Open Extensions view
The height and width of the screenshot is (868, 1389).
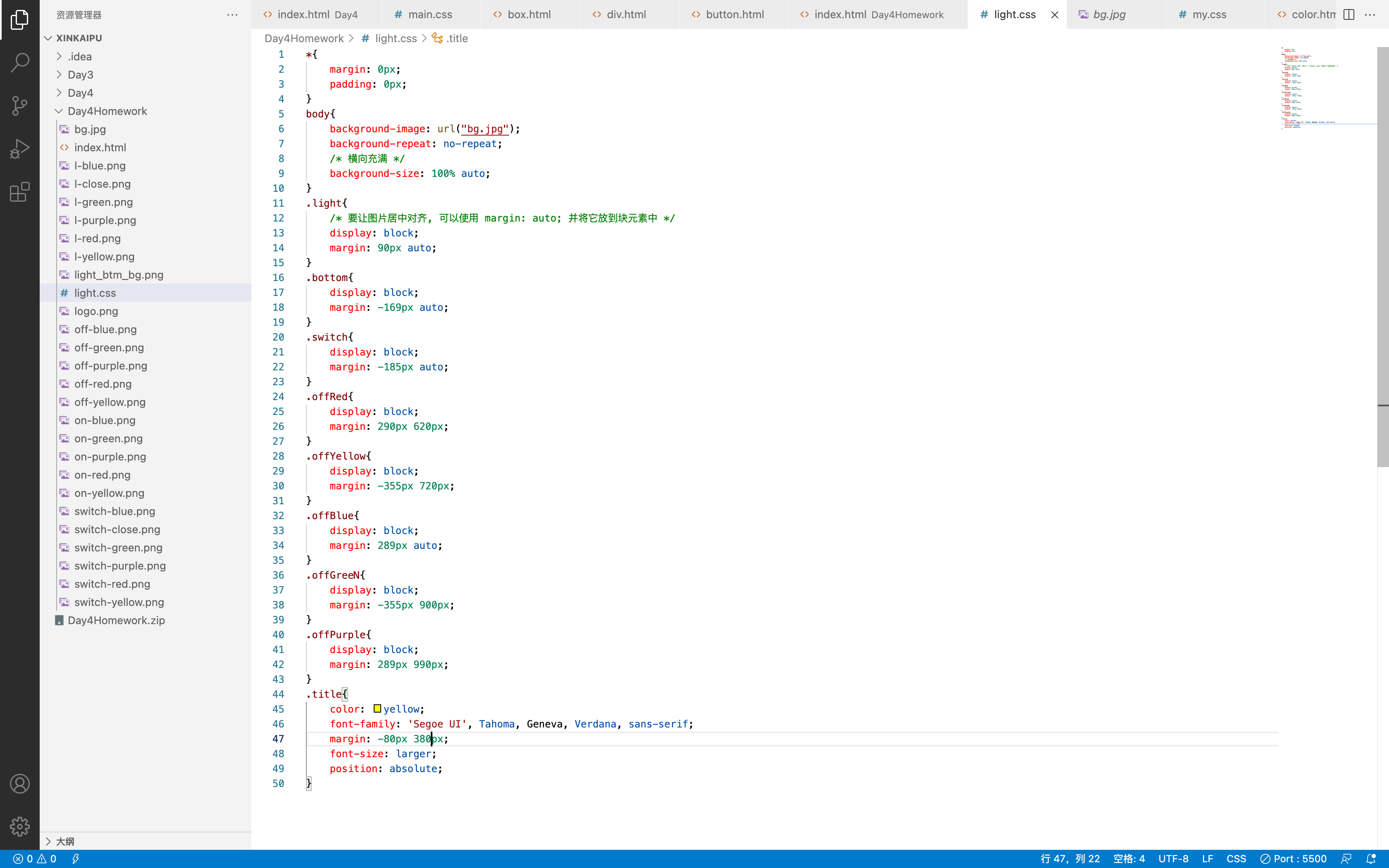pyautogui.click(x=19, y=192)
